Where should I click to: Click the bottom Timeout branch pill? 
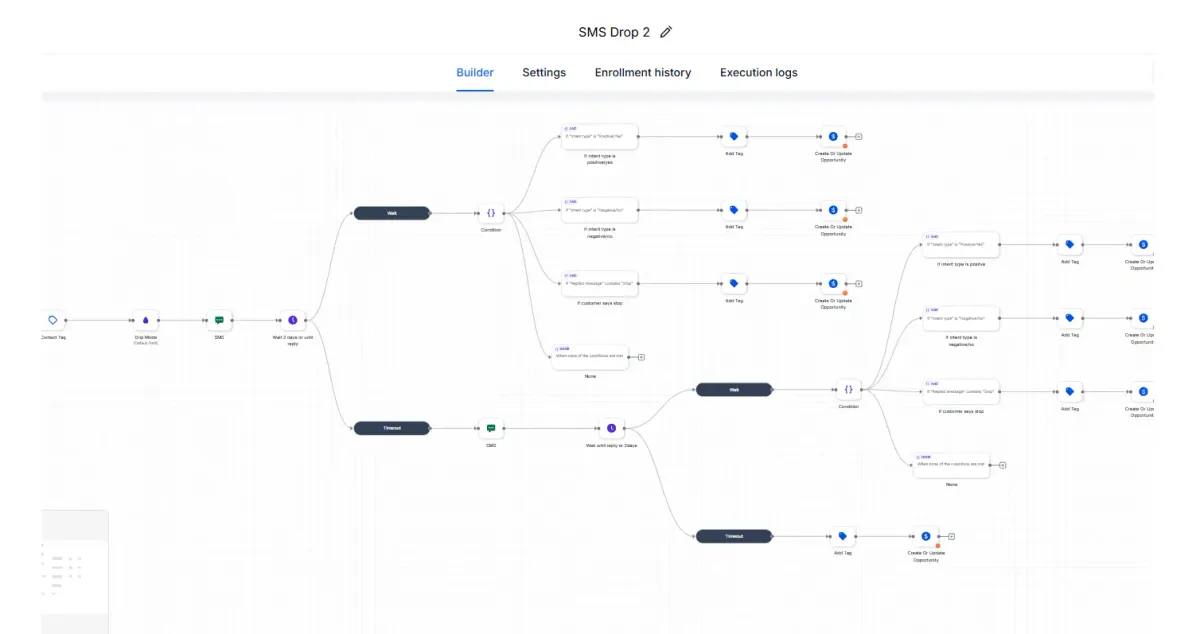click(x=734, y=536)
